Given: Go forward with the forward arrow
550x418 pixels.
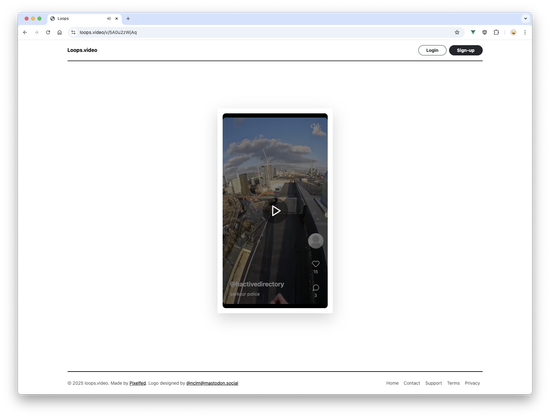Looking at the screenshot, I should [36, 32].
